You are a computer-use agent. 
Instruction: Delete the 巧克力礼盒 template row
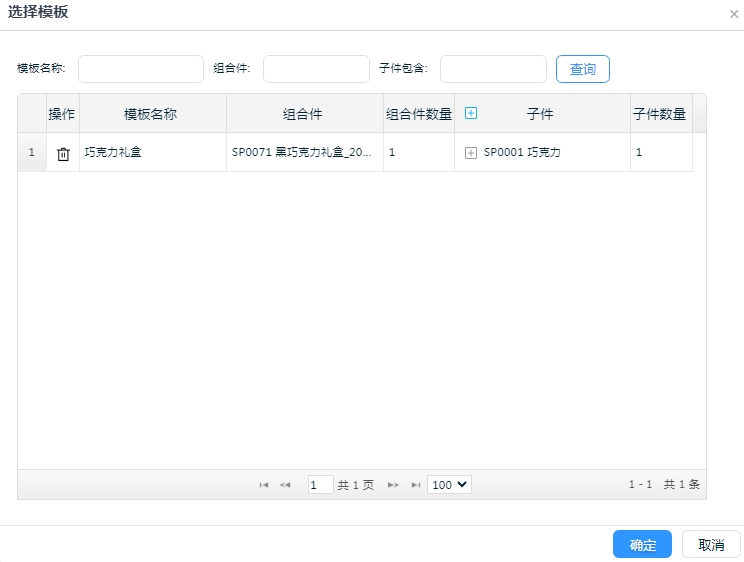click(x=63, y=154)
